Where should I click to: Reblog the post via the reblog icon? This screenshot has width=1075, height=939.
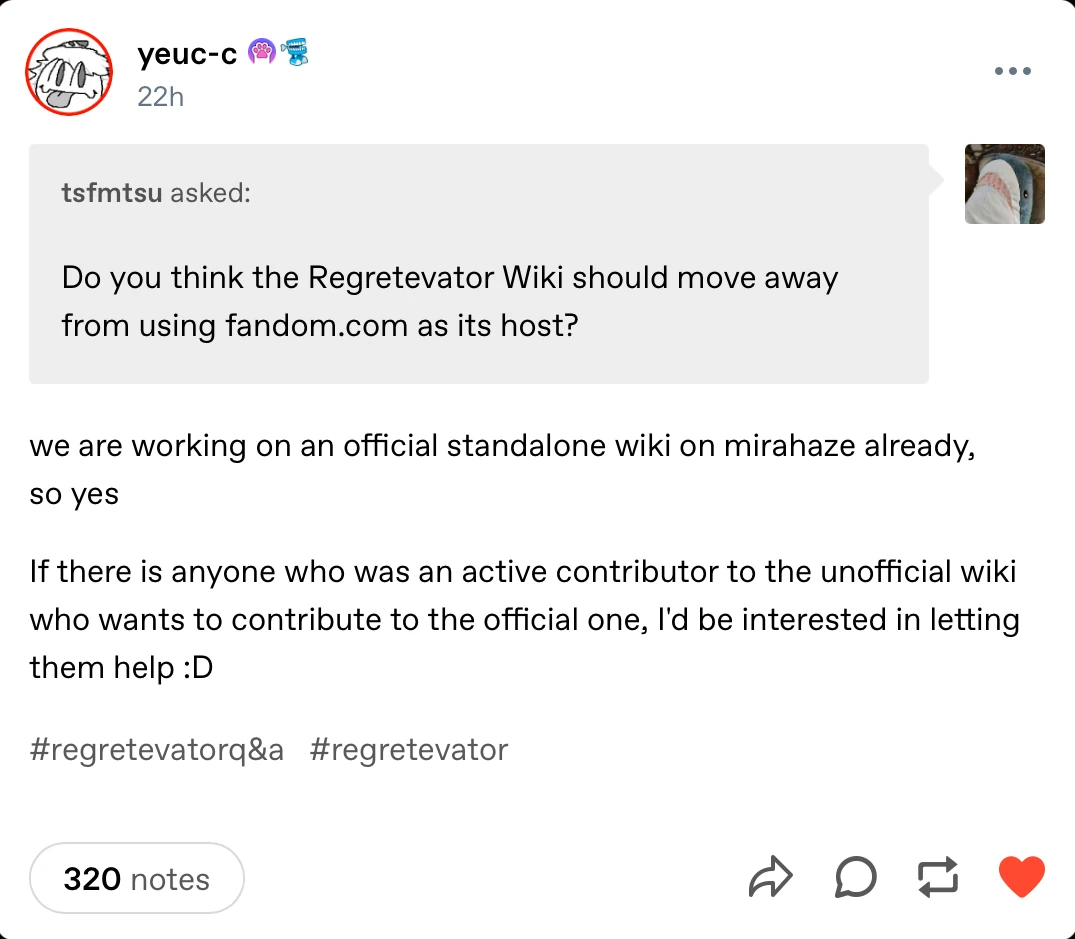pyautogui.click(x=937, y=878)
